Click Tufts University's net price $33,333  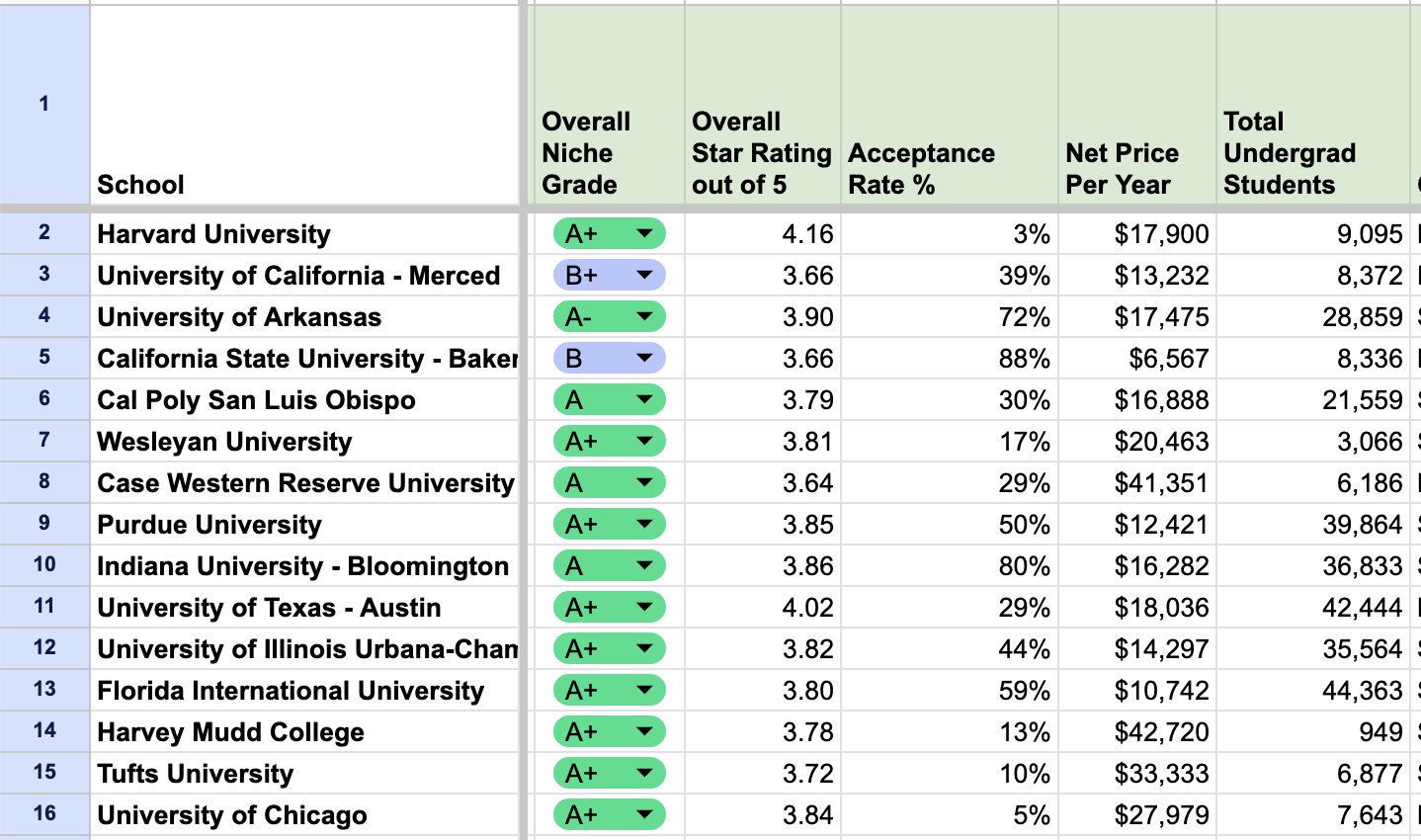(x=1136, y=774)
